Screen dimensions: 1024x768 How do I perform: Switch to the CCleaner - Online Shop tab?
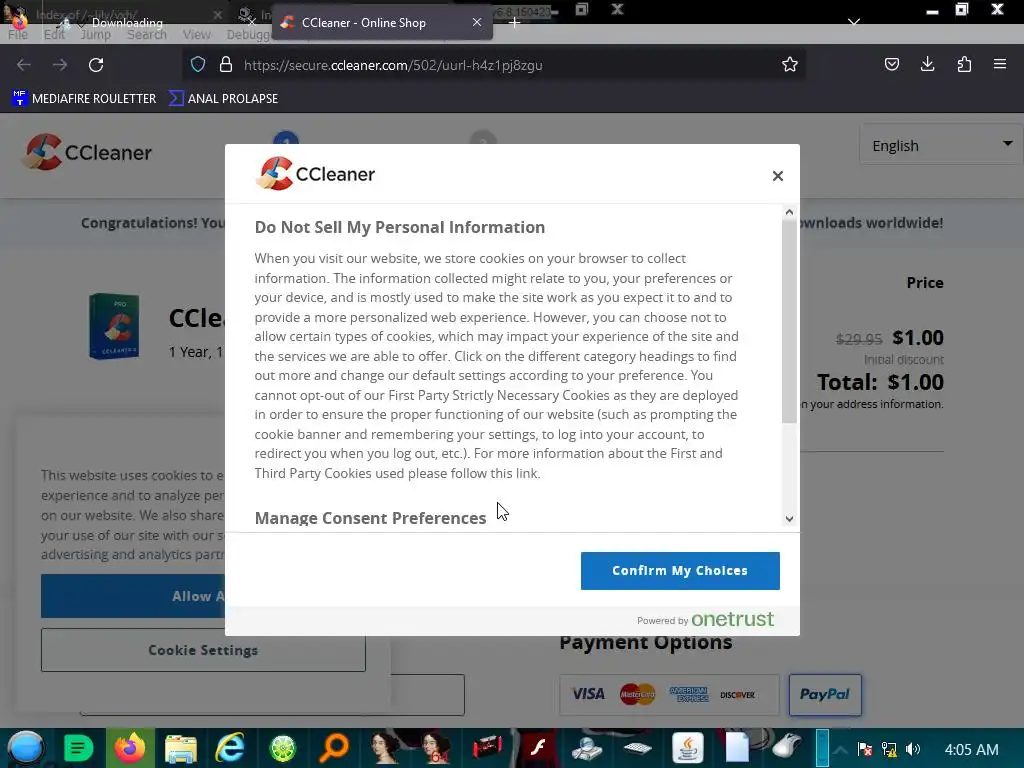382,23
